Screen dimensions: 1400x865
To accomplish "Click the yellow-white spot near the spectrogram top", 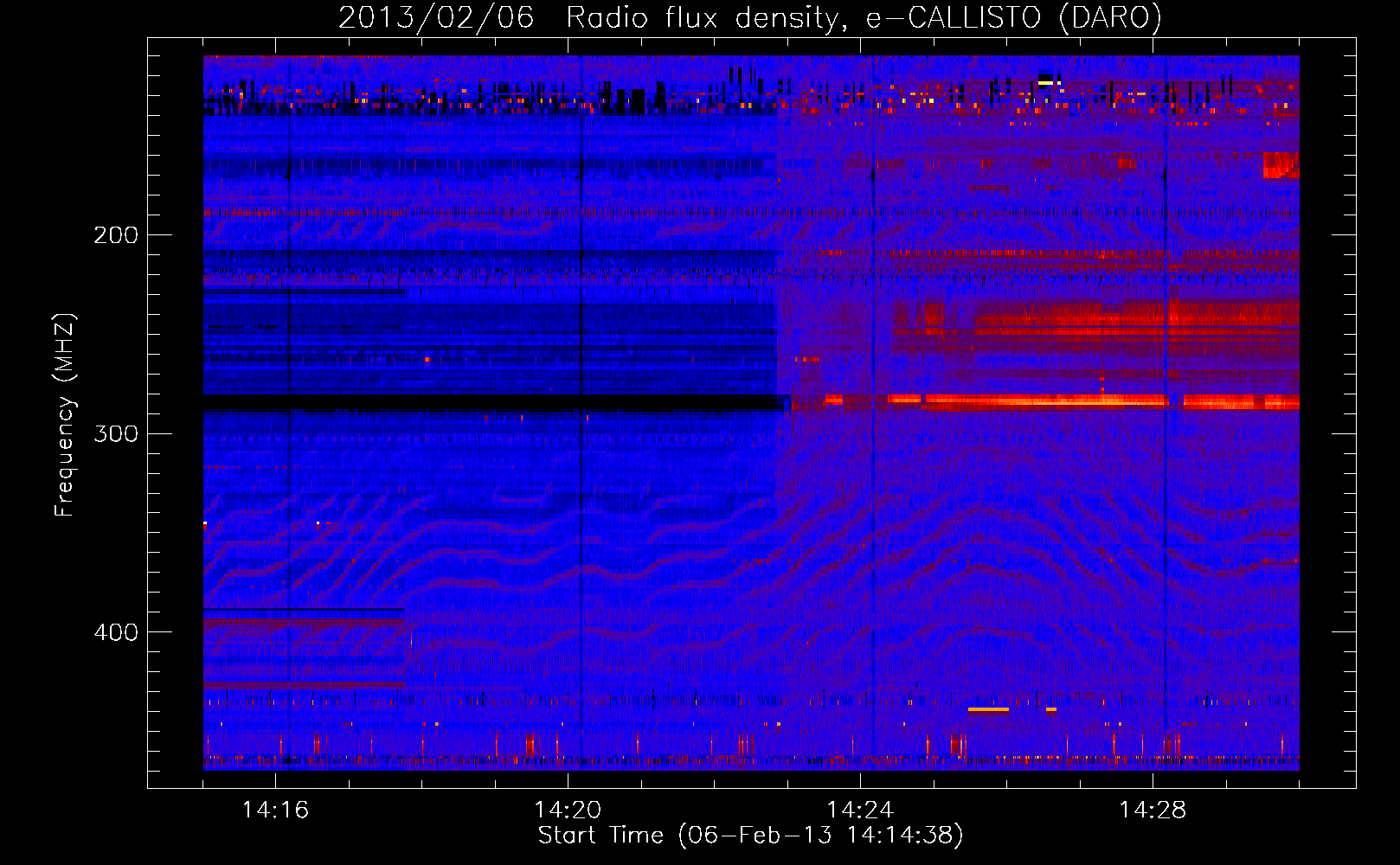I will pos(1046,82).
